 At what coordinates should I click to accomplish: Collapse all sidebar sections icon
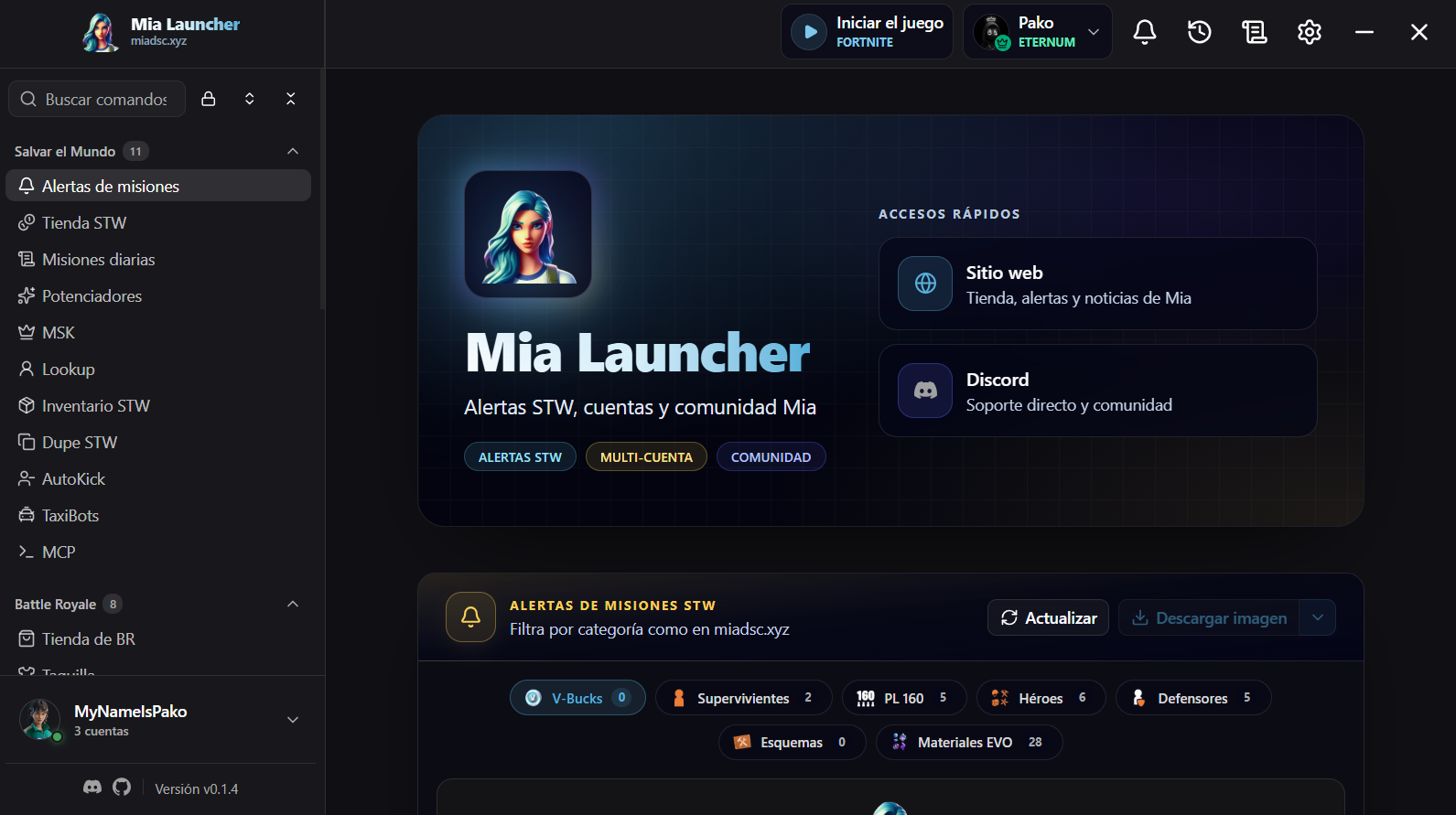coord(291,99)
